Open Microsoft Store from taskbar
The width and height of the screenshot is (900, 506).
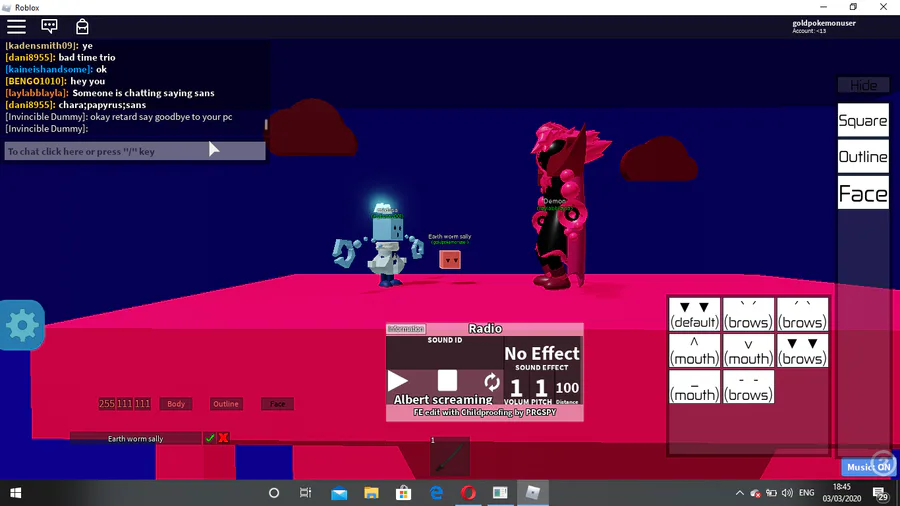coord(404,493)
